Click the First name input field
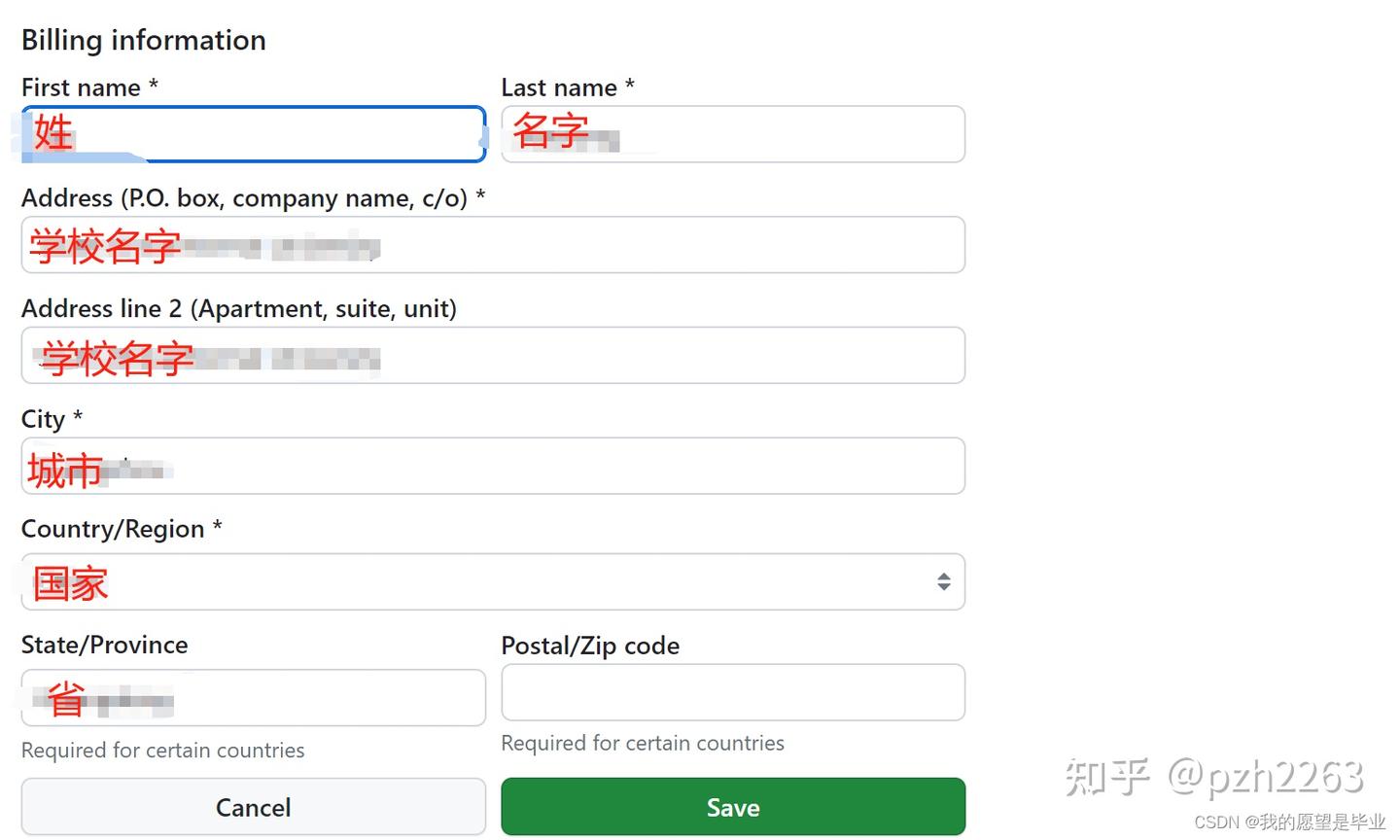Viewport: 1400px width, 840px height. [253, 133]
